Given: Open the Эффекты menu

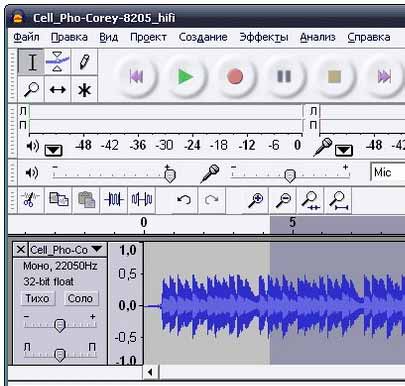Looking at the screenshot, I should 264,37.
